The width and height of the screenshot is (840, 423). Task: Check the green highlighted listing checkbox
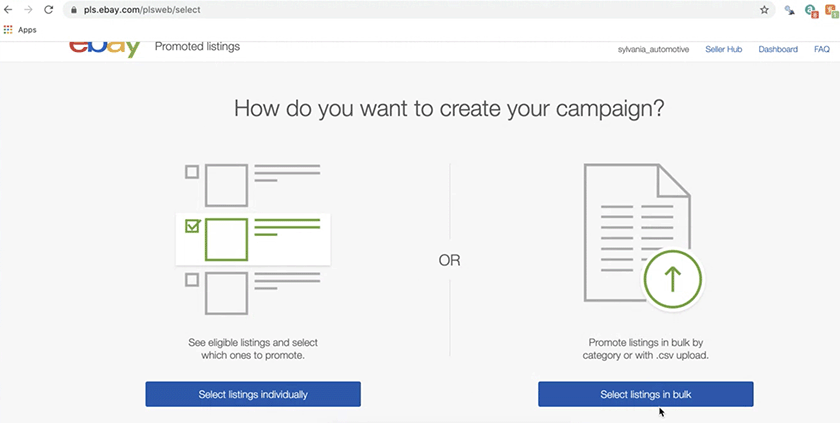tap(192, 226)
